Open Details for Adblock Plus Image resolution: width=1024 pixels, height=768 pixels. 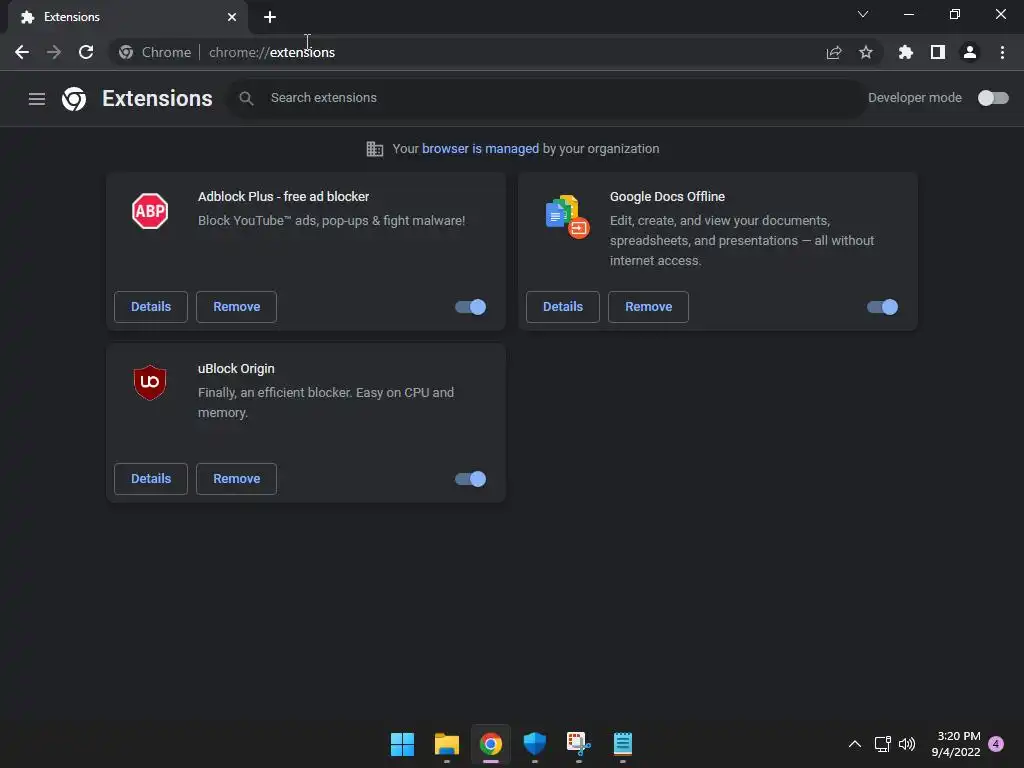pos(151,307)
